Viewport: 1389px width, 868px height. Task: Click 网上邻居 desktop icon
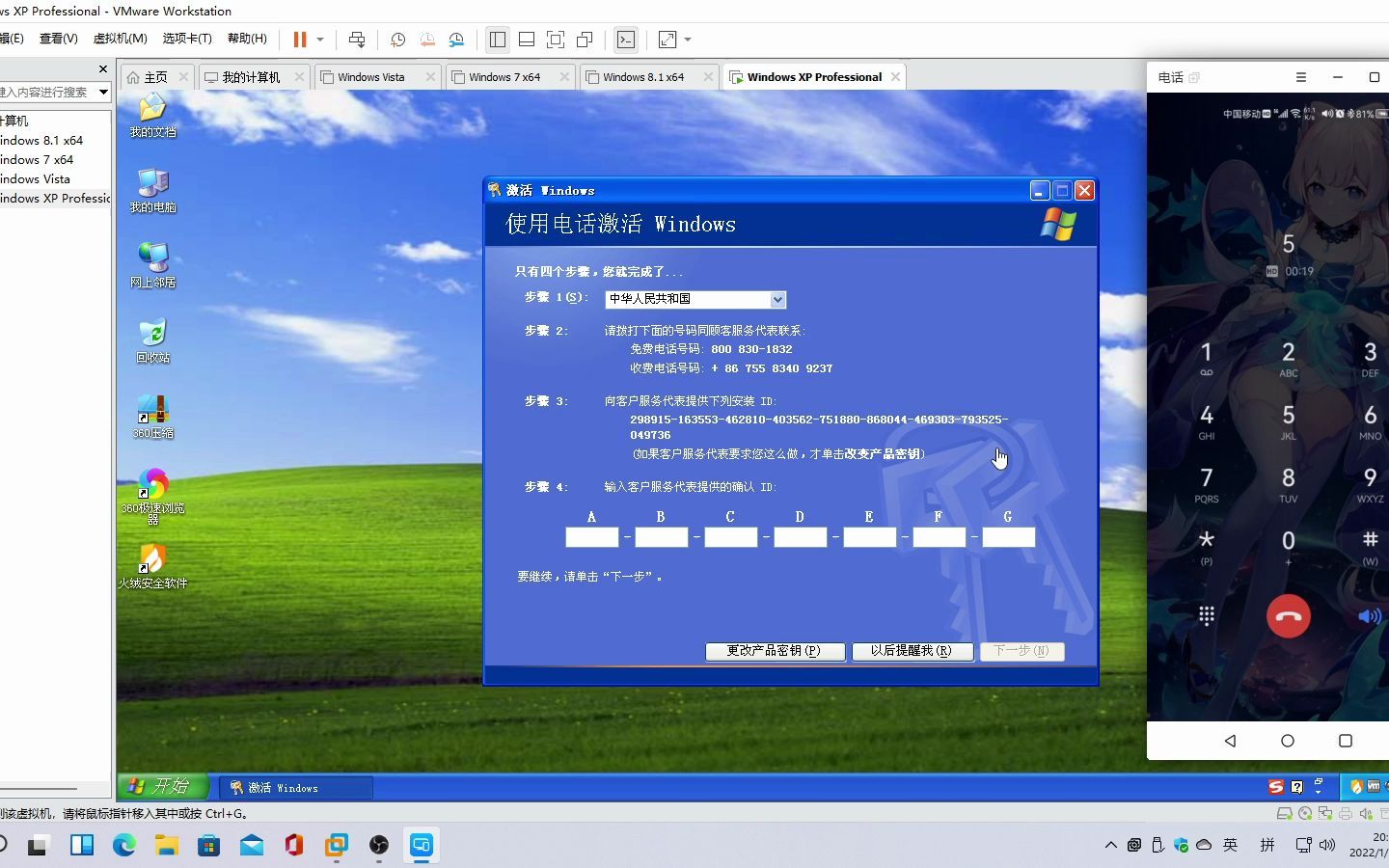click(x=152, y=265)
